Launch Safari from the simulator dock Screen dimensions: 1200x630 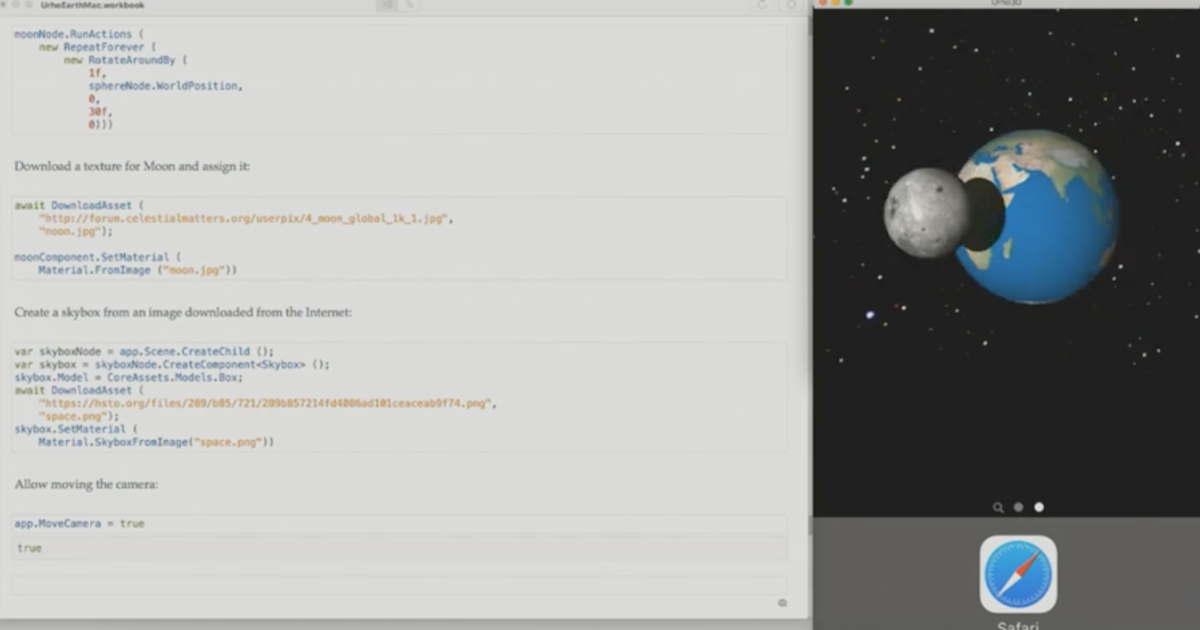click(x=1017, y=575)
